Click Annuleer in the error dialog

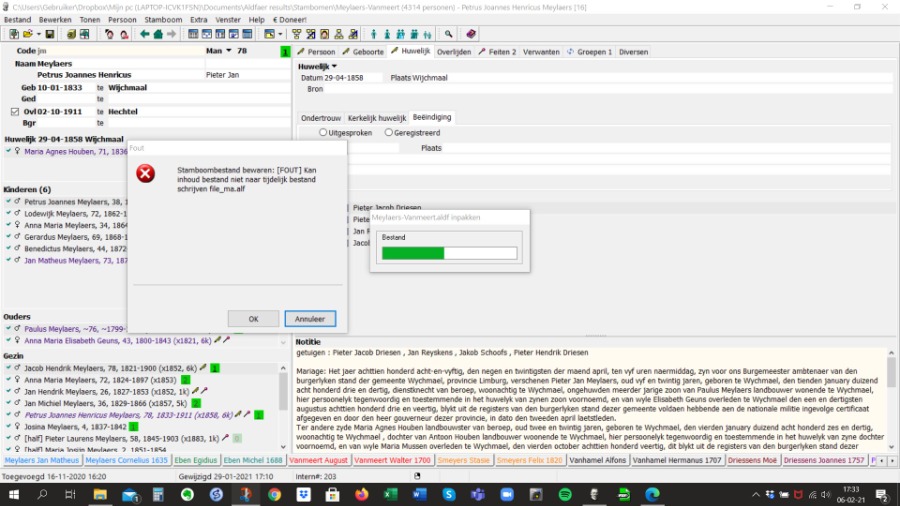[310, 319]
